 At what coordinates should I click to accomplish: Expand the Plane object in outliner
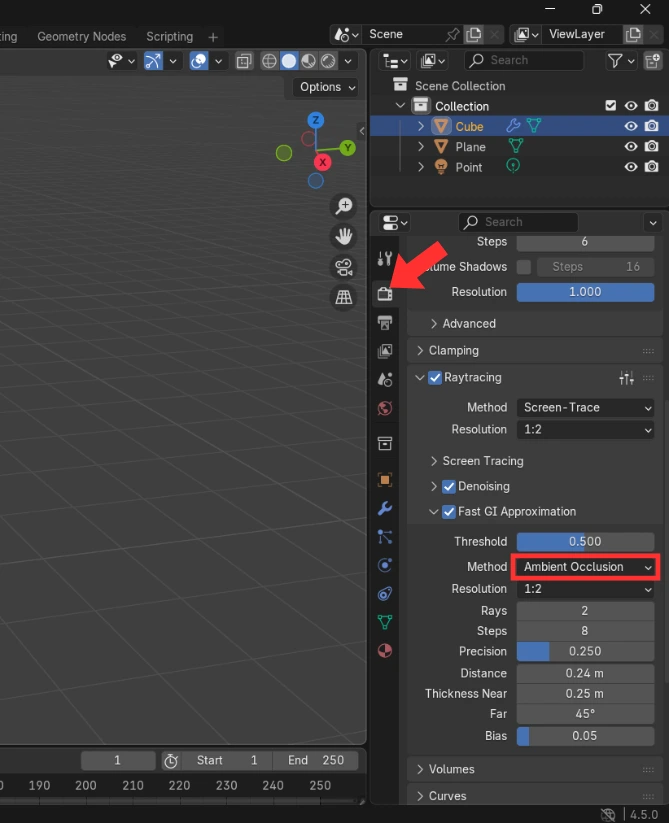tap(421, 147)
